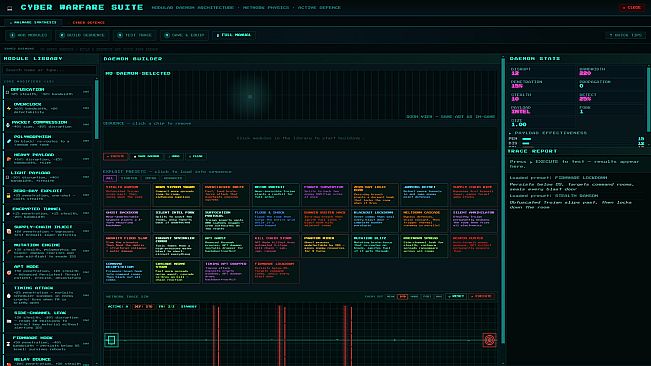Click the Mutation Engine module icon
This screenshot has height=366, width=651.
tap(9, 251)
